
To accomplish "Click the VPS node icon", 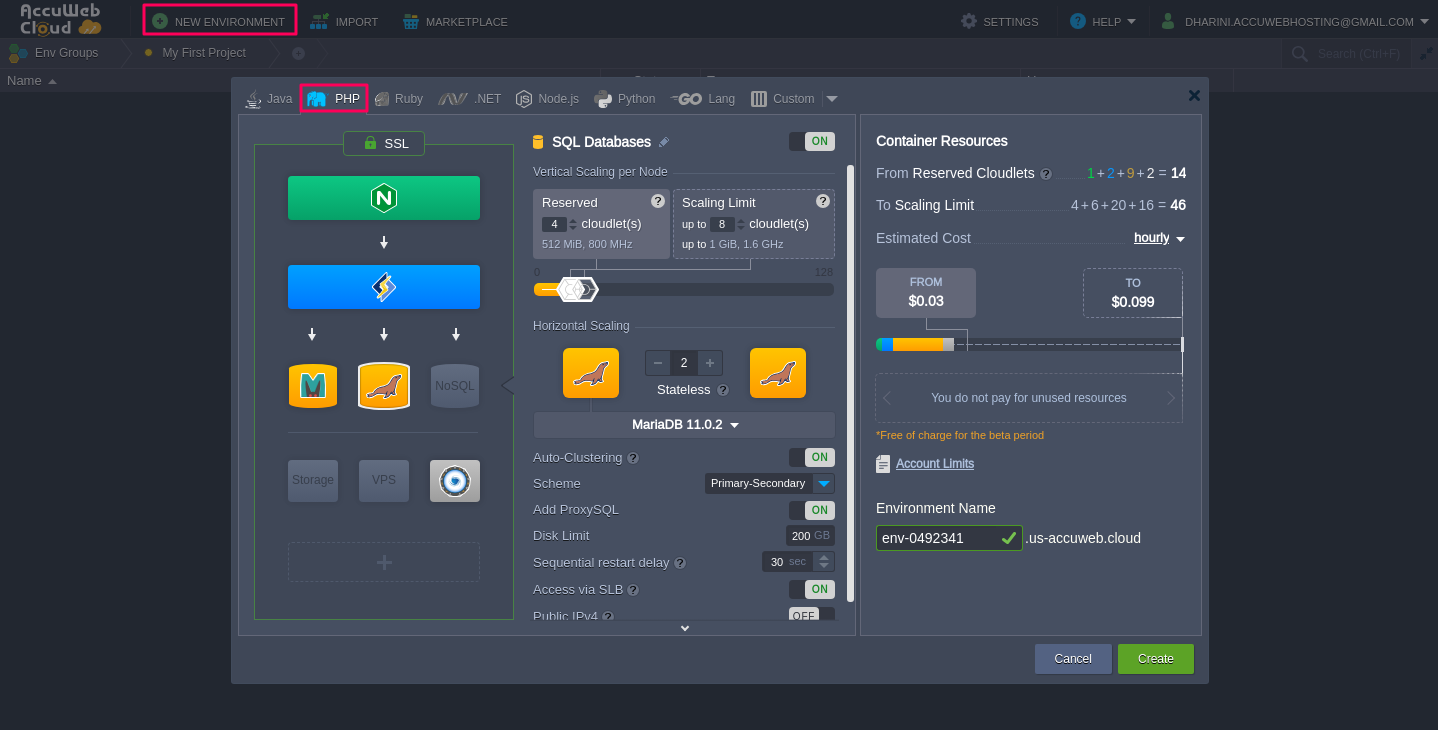I will click(383, 480).
